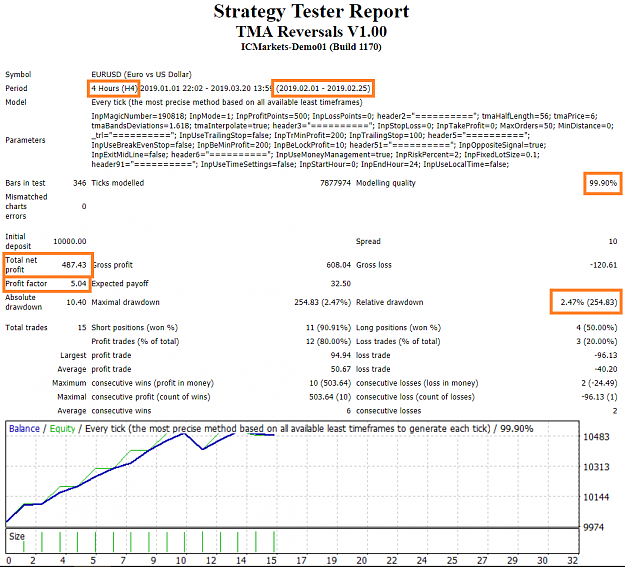Click the consecutive losses value '2 (-24.49)'
This screenshot has width=625, height=567.
click(599, 383)
